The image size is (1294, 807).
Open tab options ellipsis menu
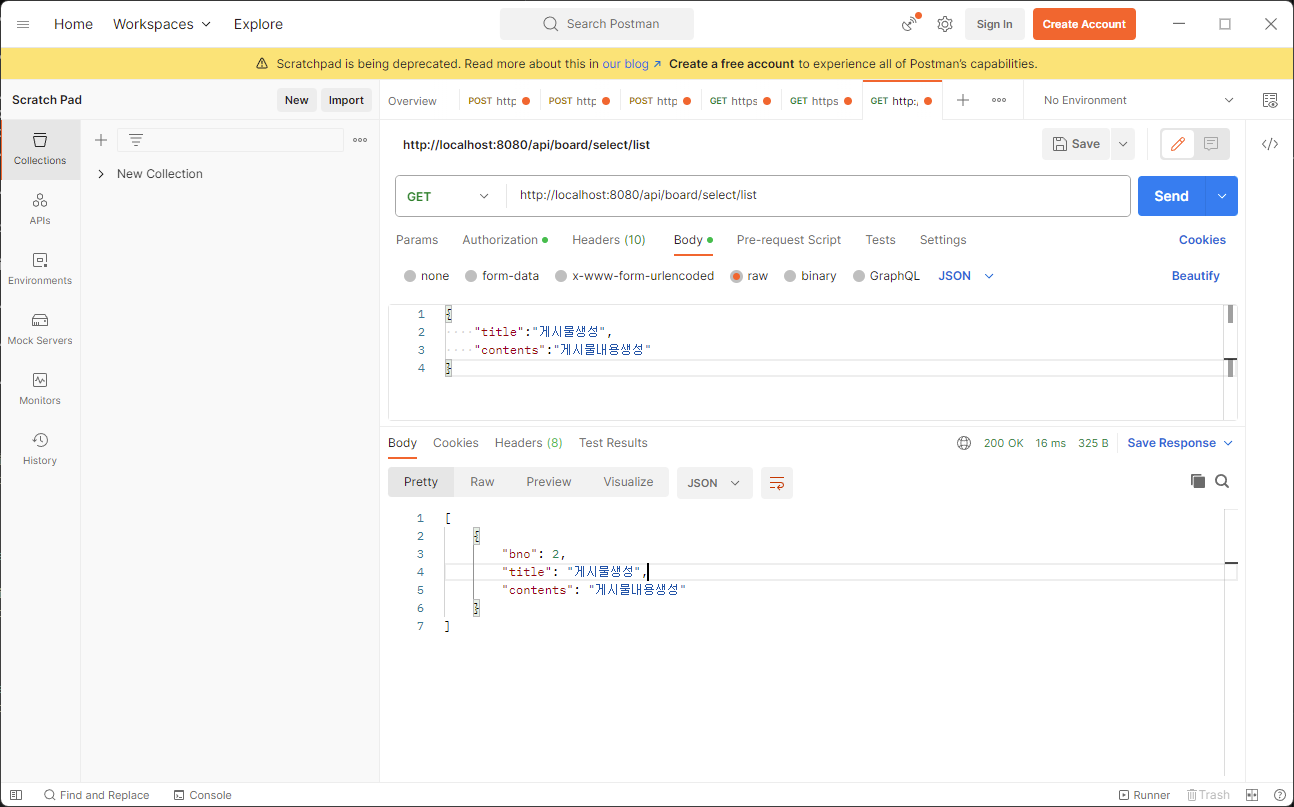click(x=999, y=100)
